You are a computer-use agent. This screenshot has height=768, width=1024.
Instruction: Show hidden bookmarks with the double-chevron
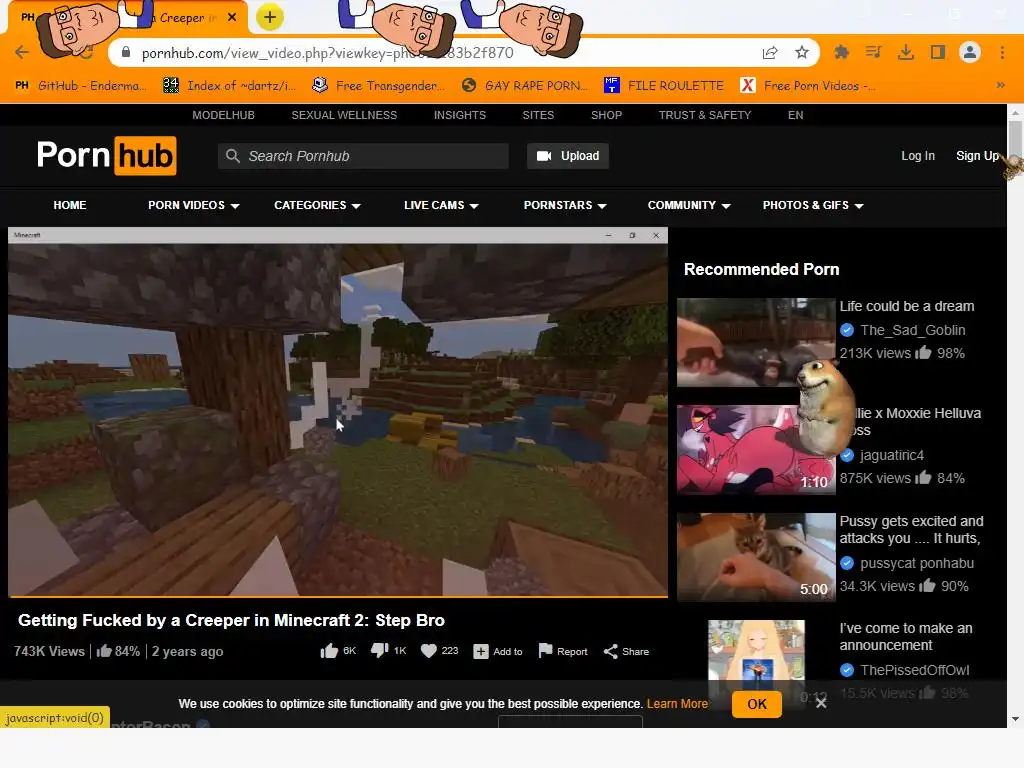tap(1000, 85)
